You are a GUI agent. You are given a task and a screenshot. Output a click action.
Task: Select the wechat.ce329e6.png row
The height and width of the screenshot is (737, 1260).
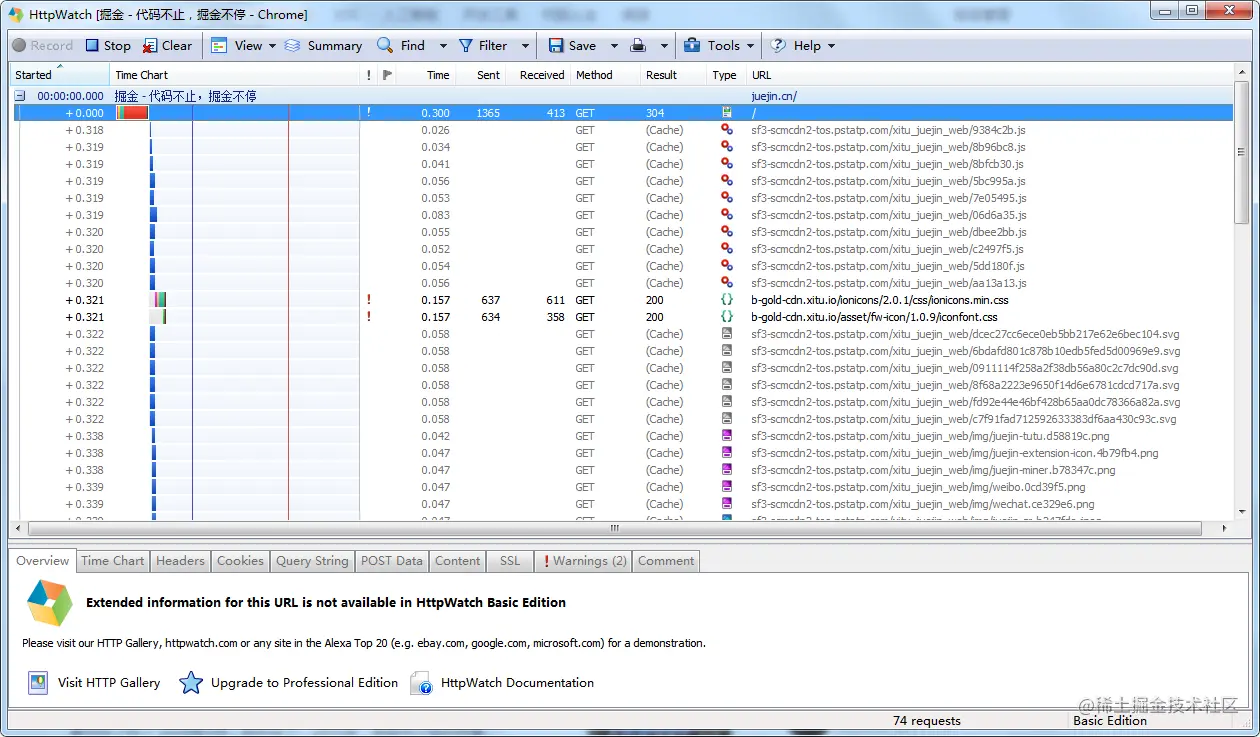point(623,504)
